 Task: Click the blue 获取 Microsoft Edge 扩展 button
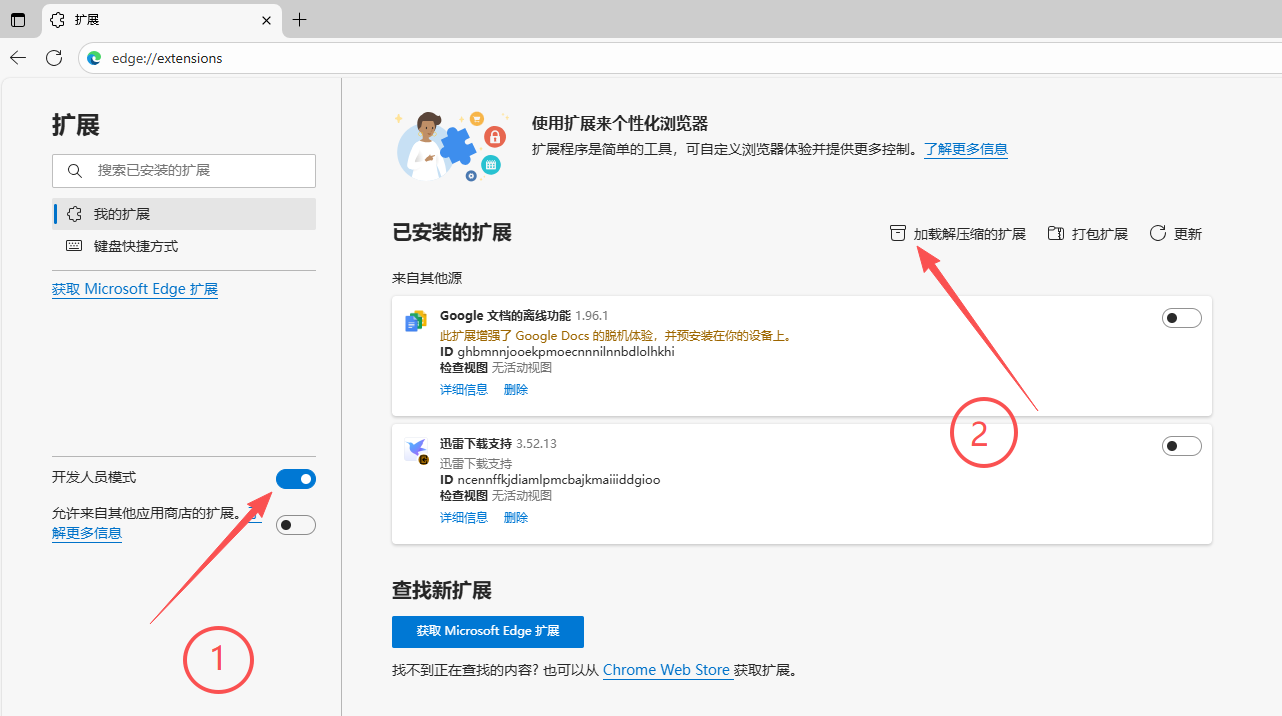click(487, 632)
